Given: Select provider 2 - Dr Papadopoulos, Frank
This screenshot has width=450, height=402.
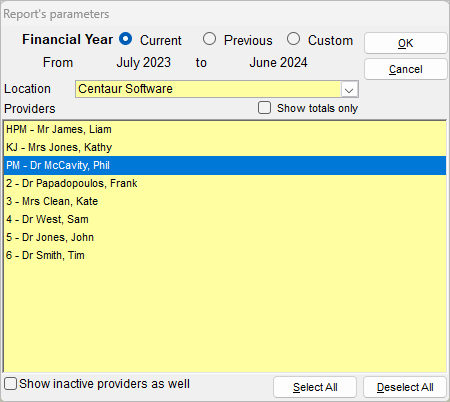Looking at the screenshot, I should (225, 183).
